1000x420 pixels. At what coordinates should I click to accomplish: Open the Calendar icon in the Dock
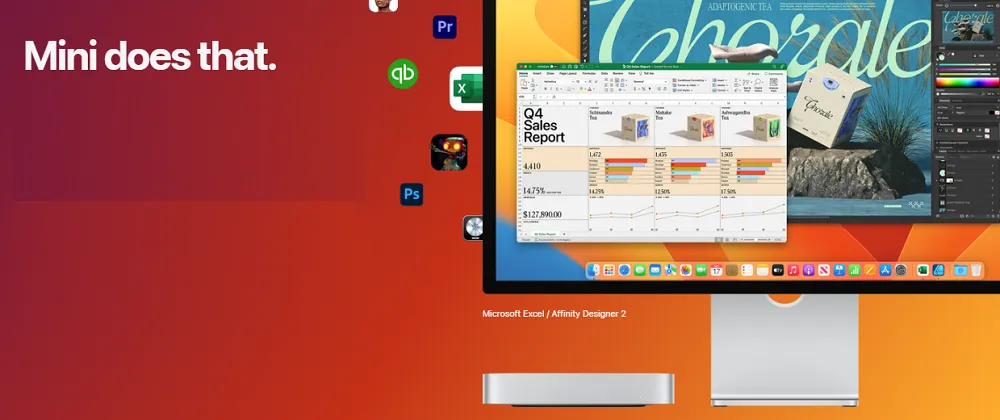[x=716, y=270]
